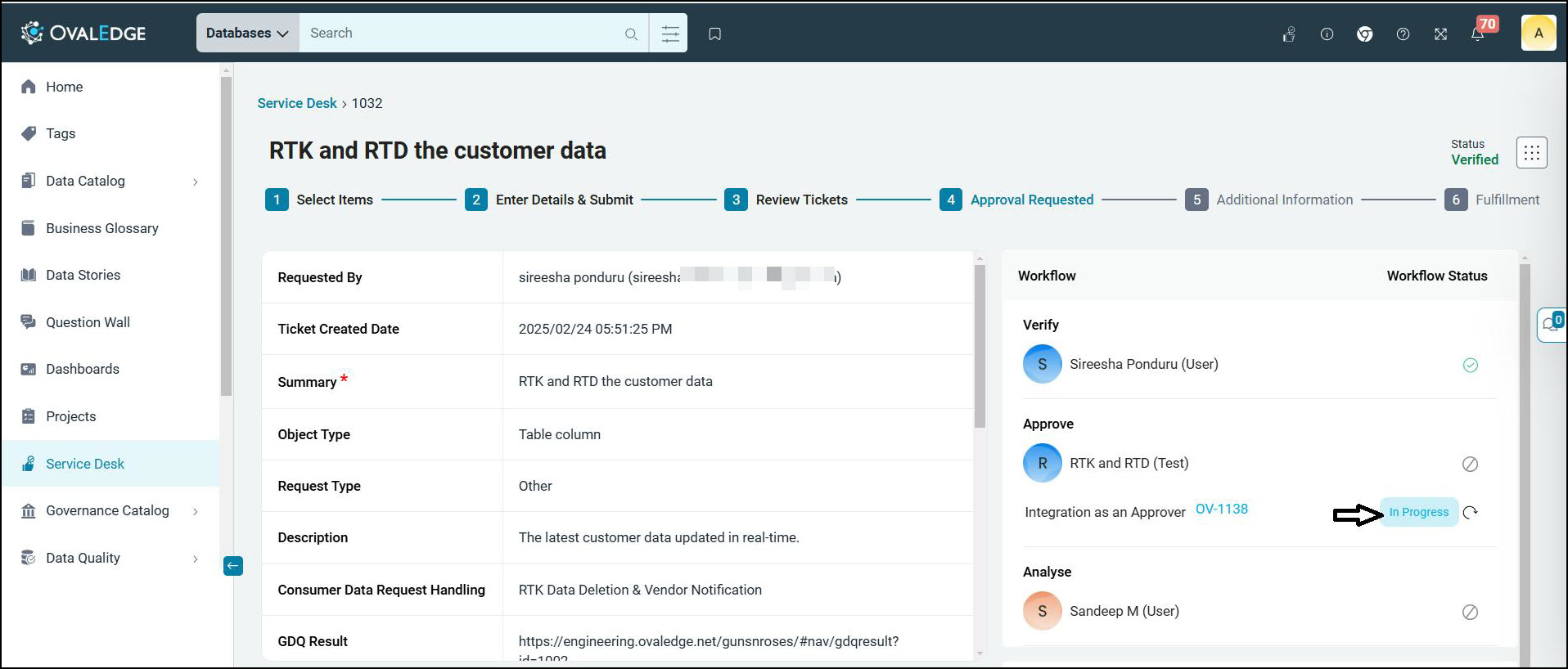Viewport: 1568px width, 669px height.
Task: Click the nine-dot actions menu icon
Action: [1531, 152]
